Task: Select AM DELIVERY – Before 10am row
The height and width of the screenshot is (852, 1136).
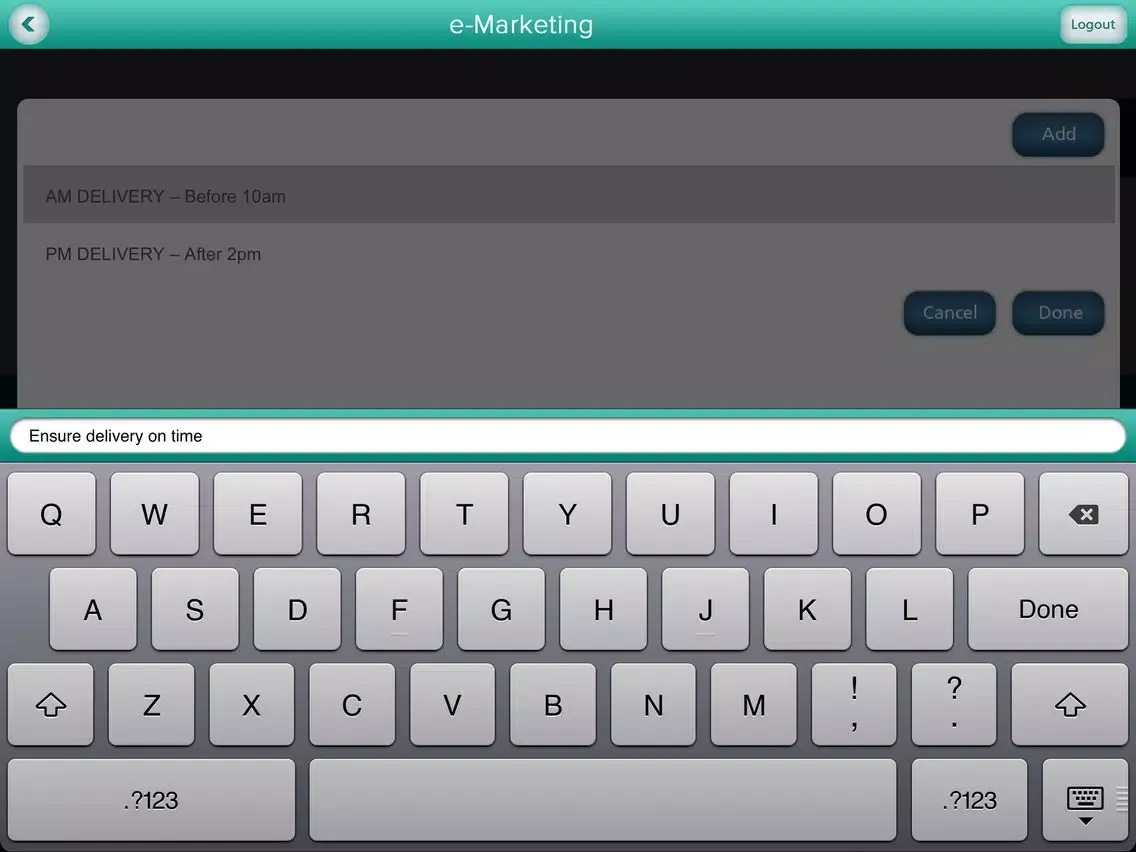Action: click(569, 196)
